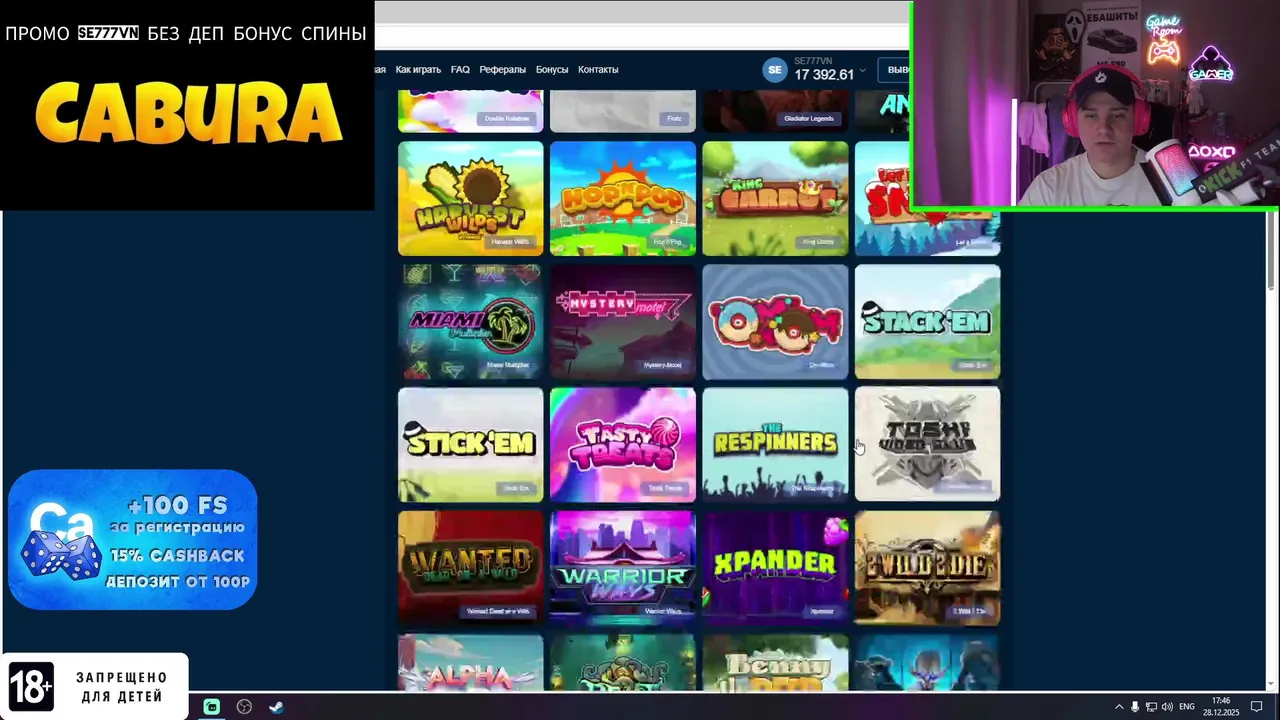Open the Warrior Ways game

622,568
